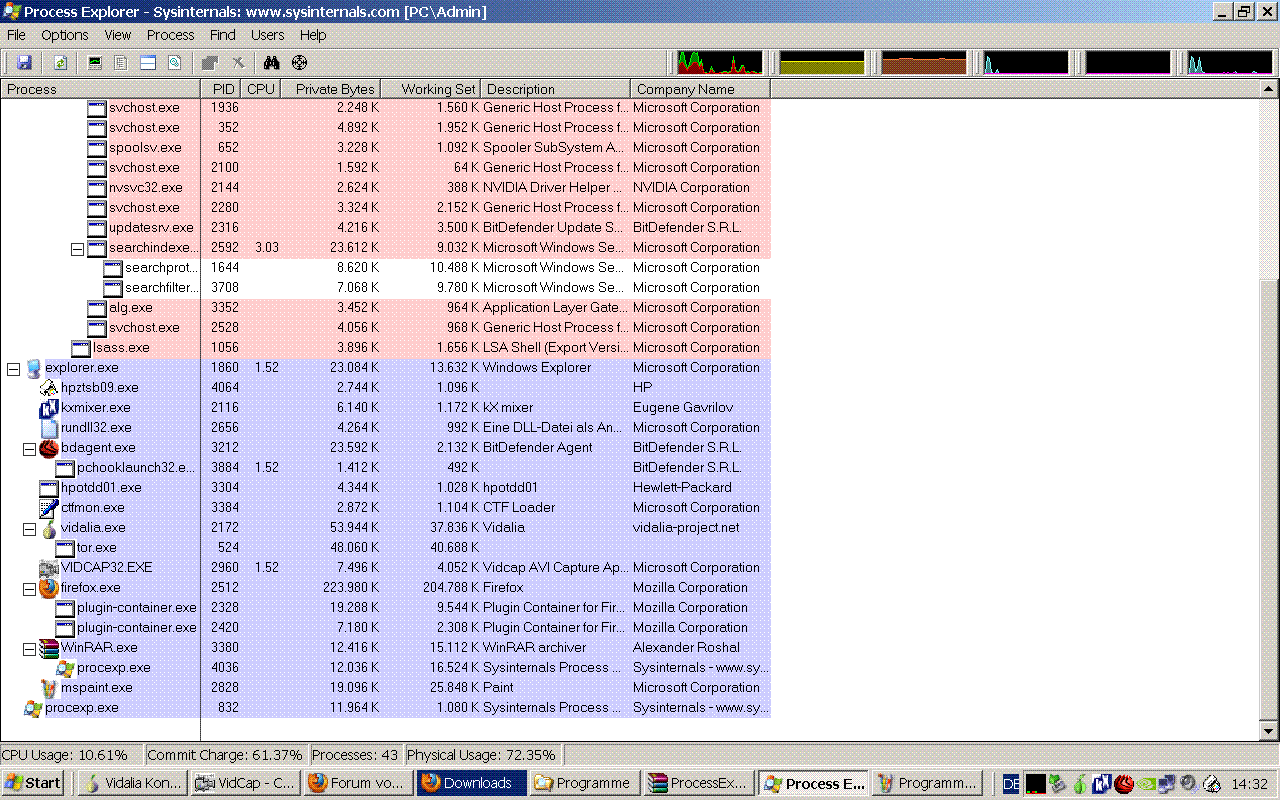Toggle the process tree view icon

[x=122, y=63]
